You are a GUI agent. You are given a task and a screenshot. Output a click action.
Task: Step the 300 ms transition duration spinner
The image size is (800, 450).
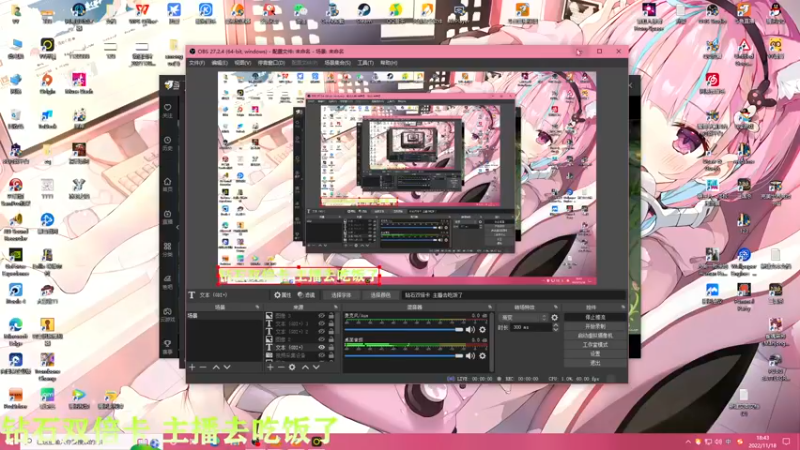coord(556,328)
